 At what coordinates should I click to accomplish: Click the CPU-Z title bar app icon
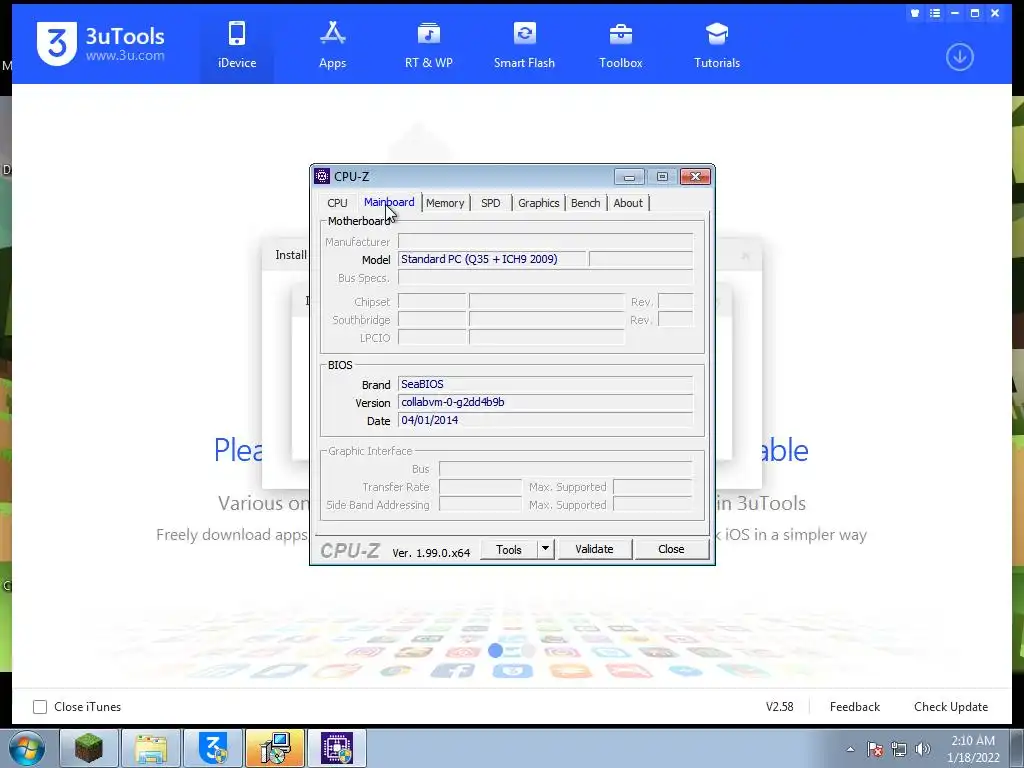322,176
